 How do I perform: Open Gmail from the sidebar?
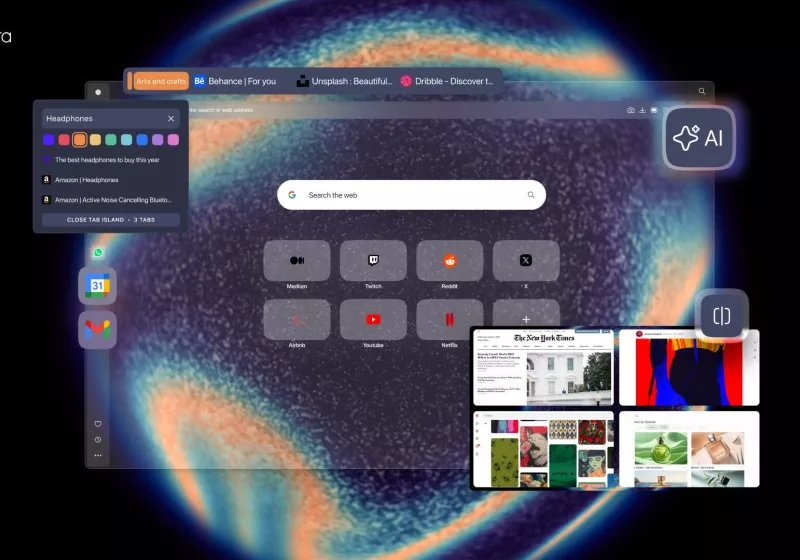[98, 331]
